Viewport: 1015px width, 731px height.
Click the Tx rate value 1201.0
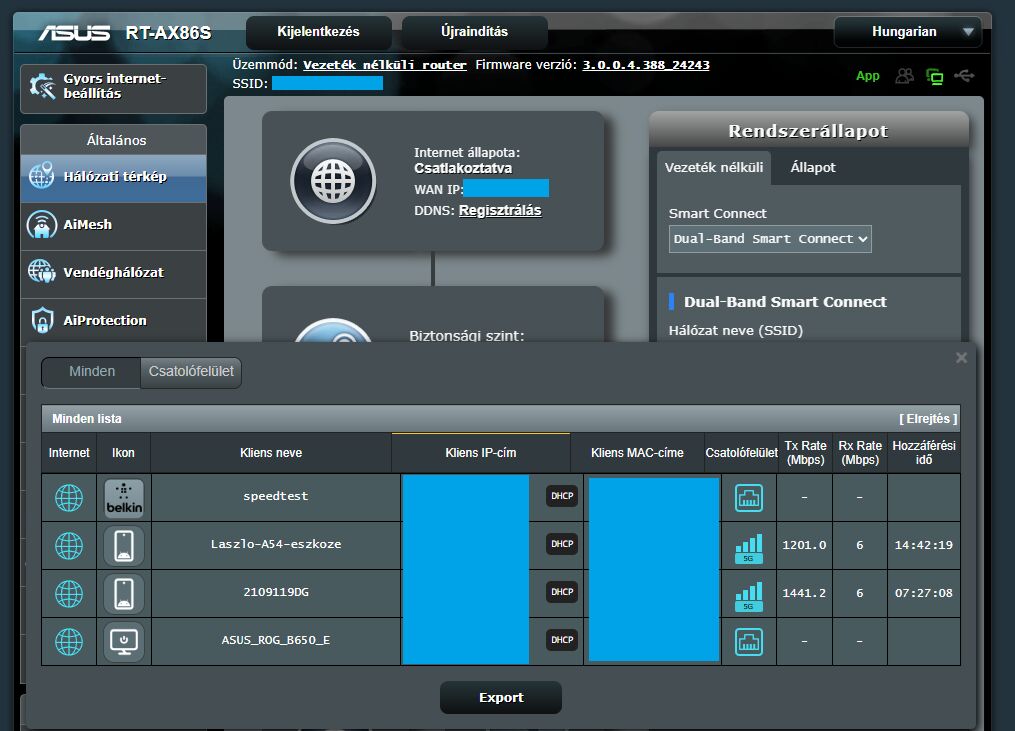(x=805, y=545)
